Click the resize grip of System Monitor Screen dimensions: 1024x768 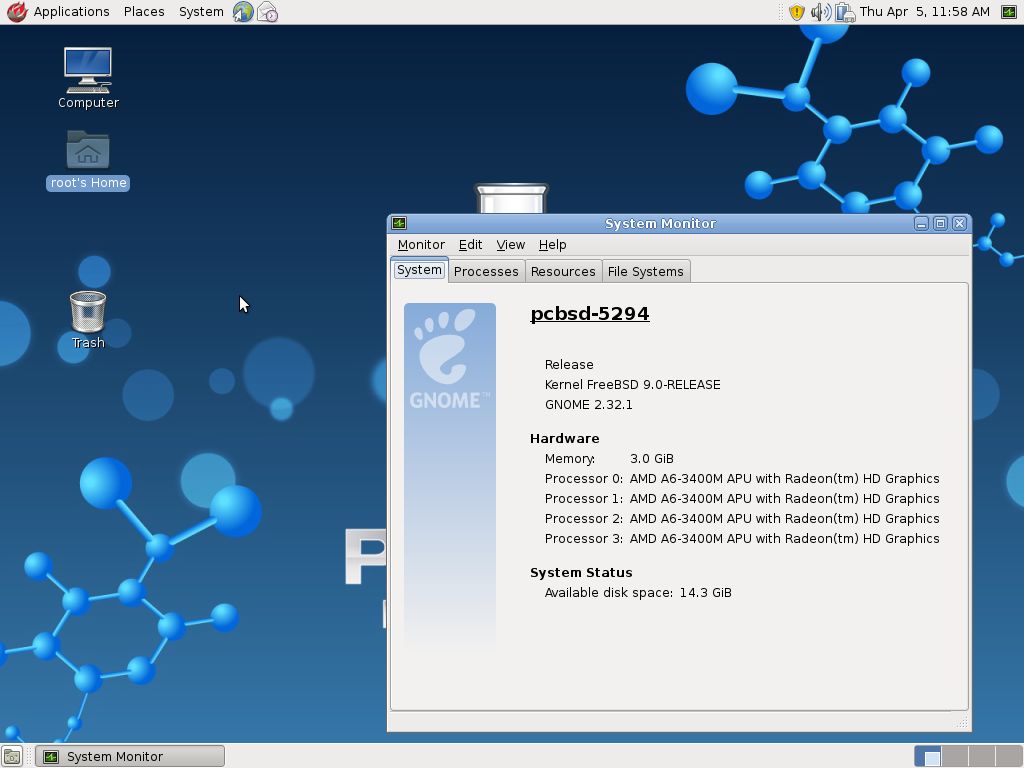(x=961, y=722)
